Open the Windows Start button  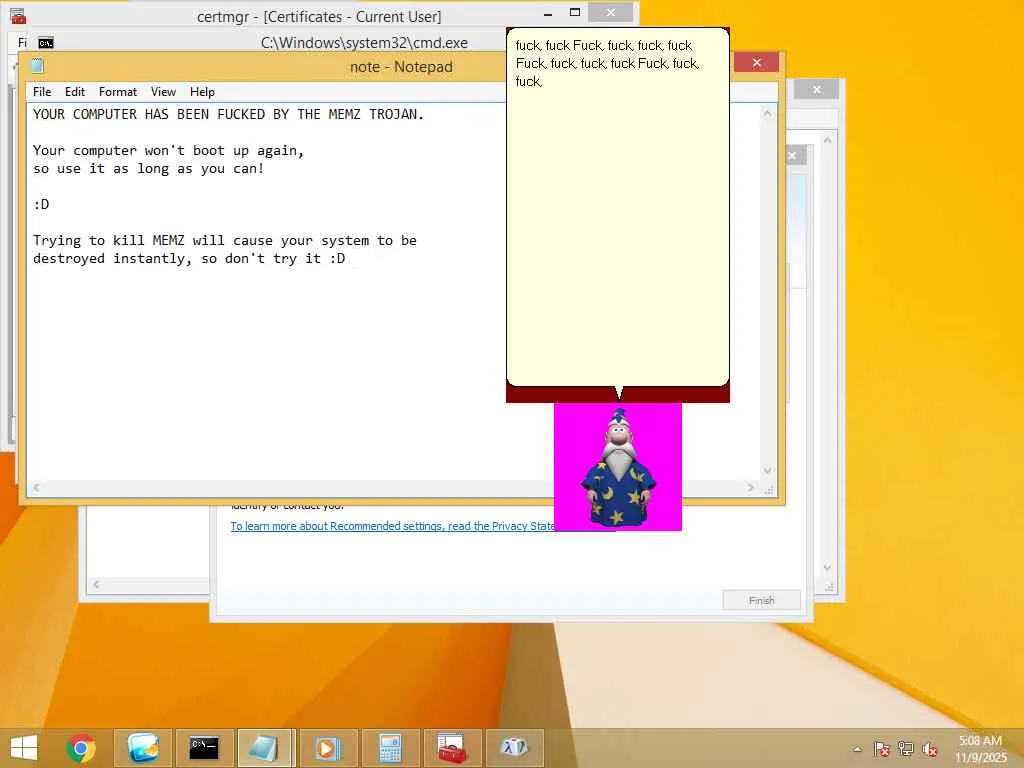coord(24,748)
